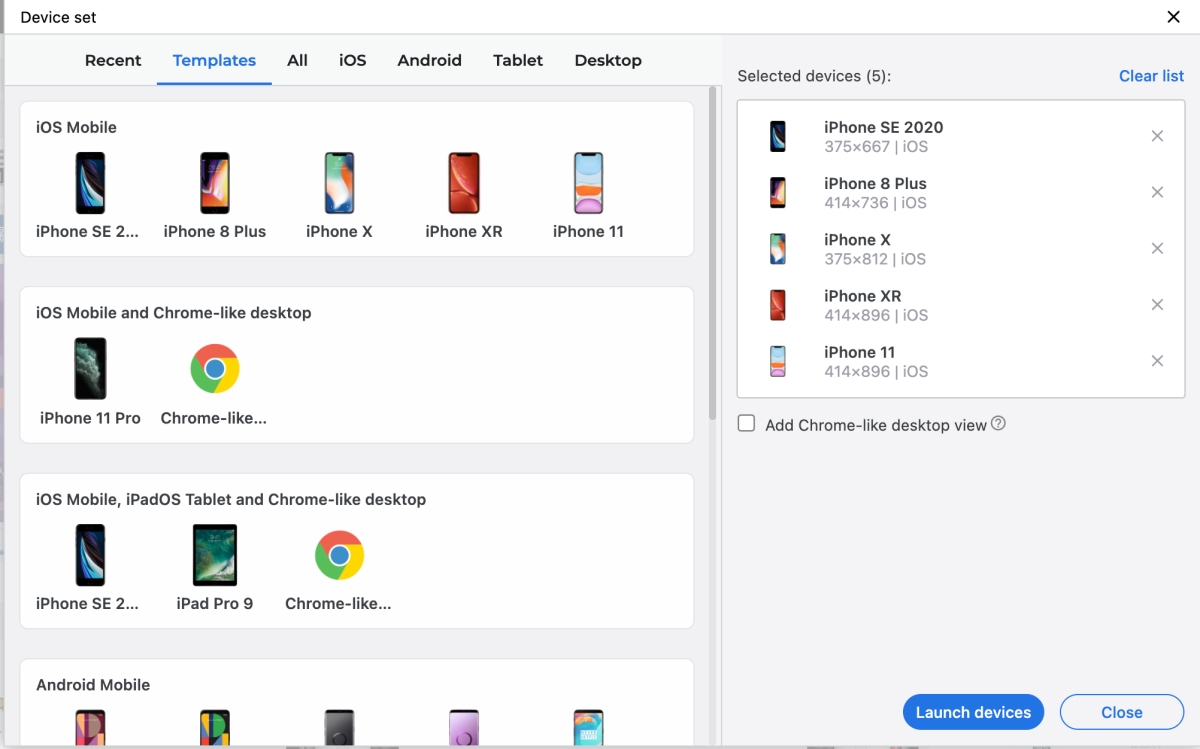The image size is (1200, 749).
Task: Click the Android Mobile template heading
Action: (x=93, y=685)
